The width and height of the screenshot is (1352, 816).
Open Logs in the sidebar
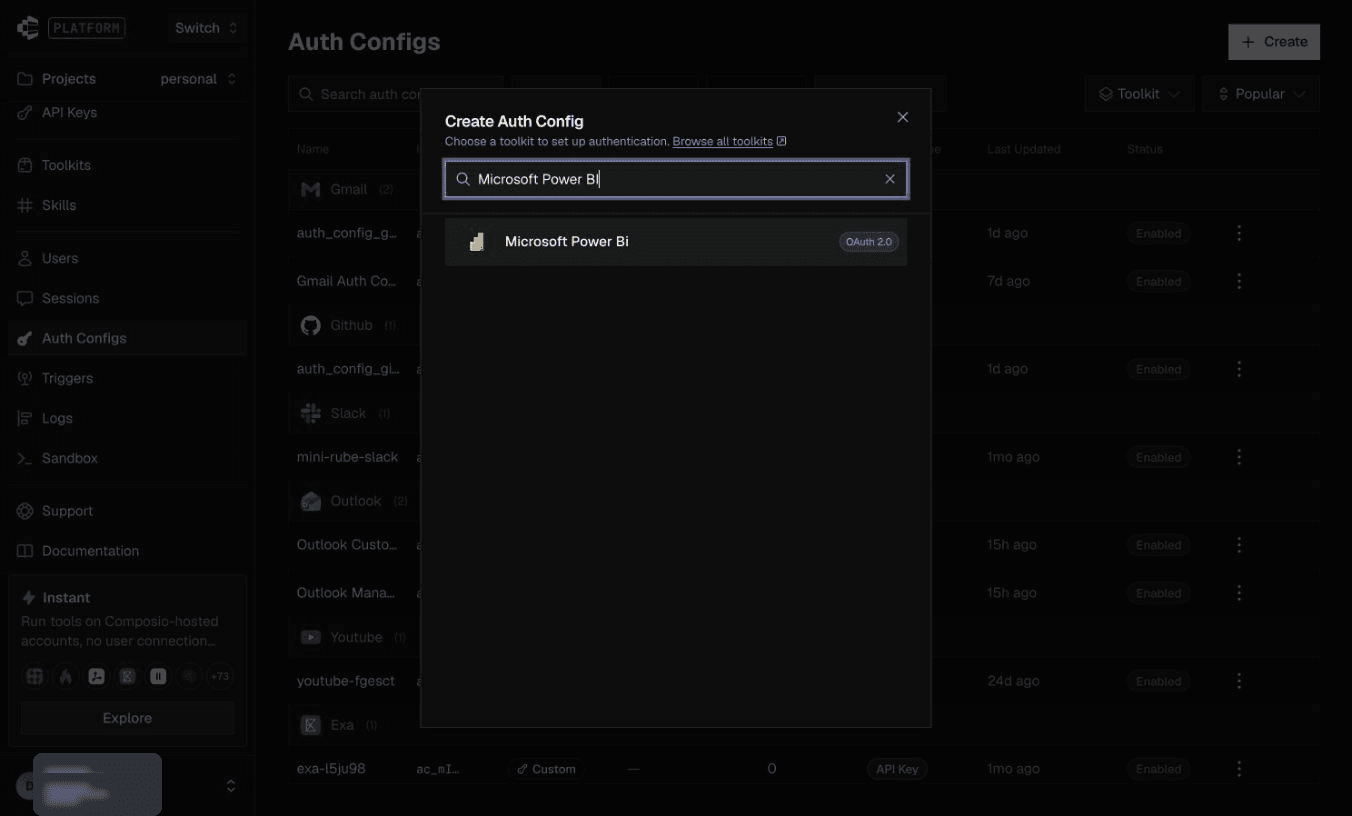click(x=57, y=418)
